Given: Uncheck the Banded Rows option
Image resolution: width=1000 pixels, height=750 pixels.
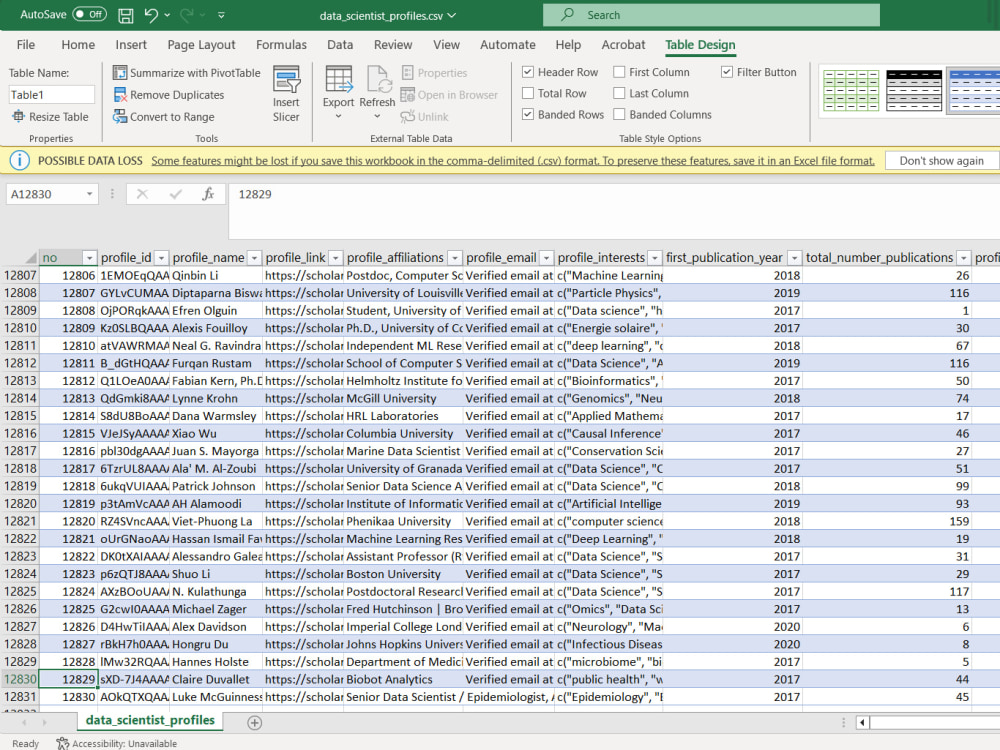Looking at the screenshot, I should (x=528, y=114).
